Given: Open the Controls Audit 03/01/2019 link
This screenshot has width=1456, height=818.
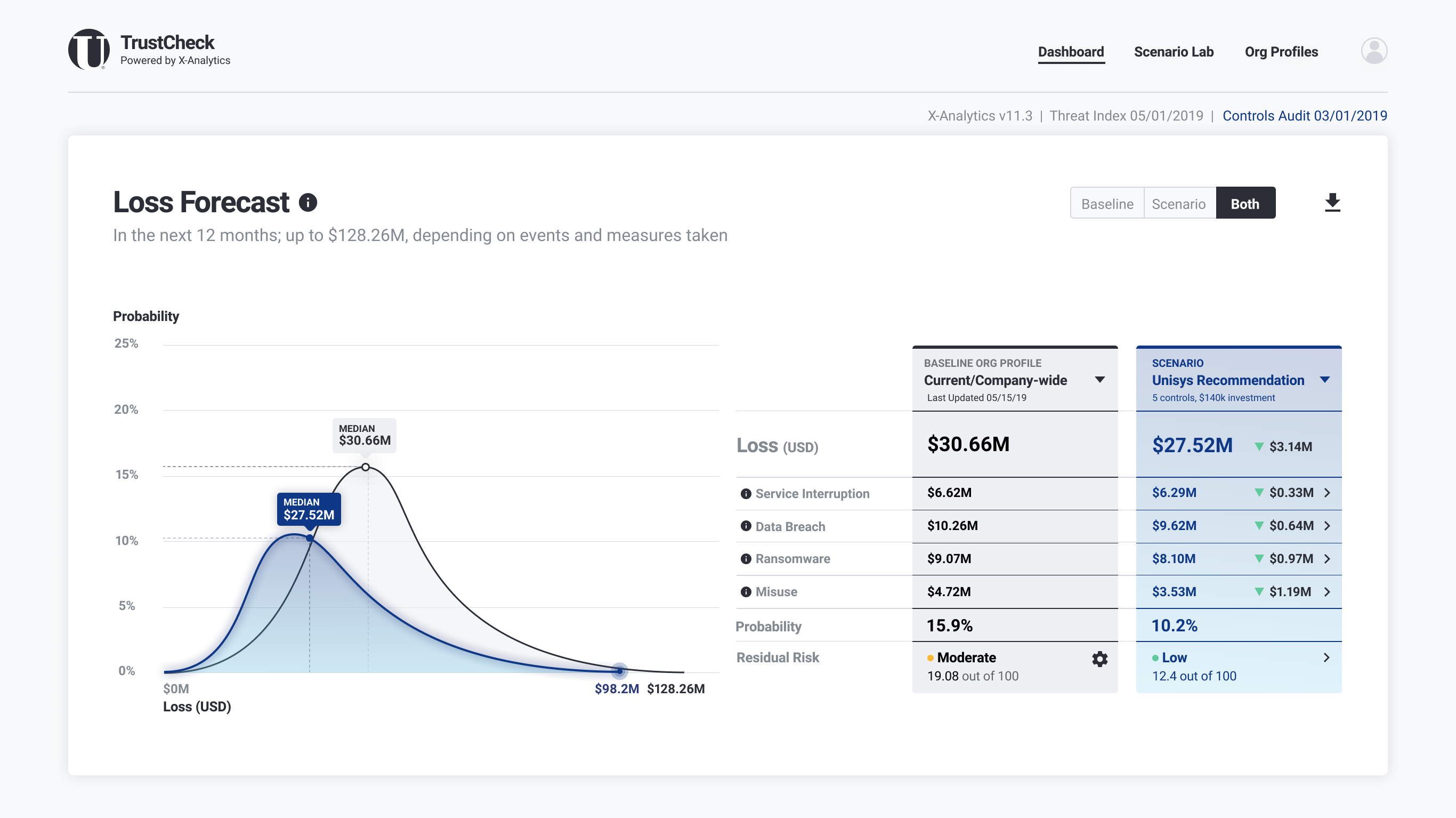Looking at the screenshot, I should pyautogui.click(x=1304, y=116).
